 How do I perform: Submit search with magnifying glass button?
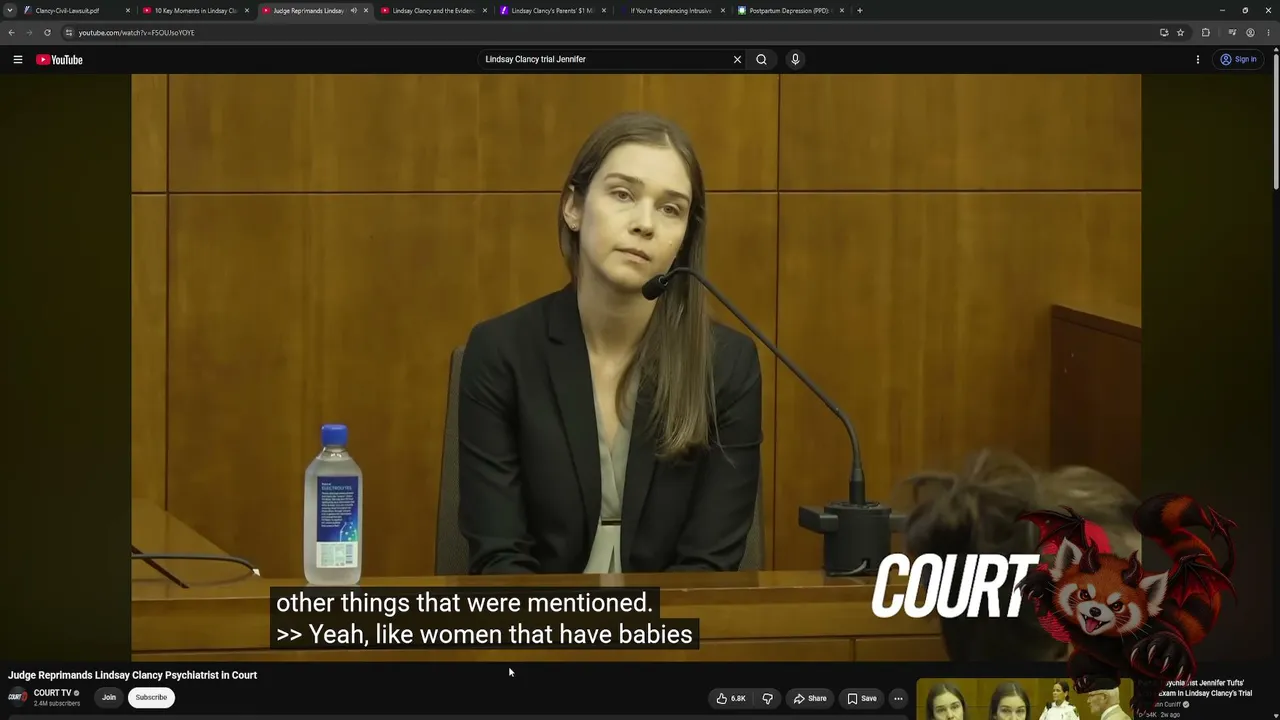click(x=761, y=59)
